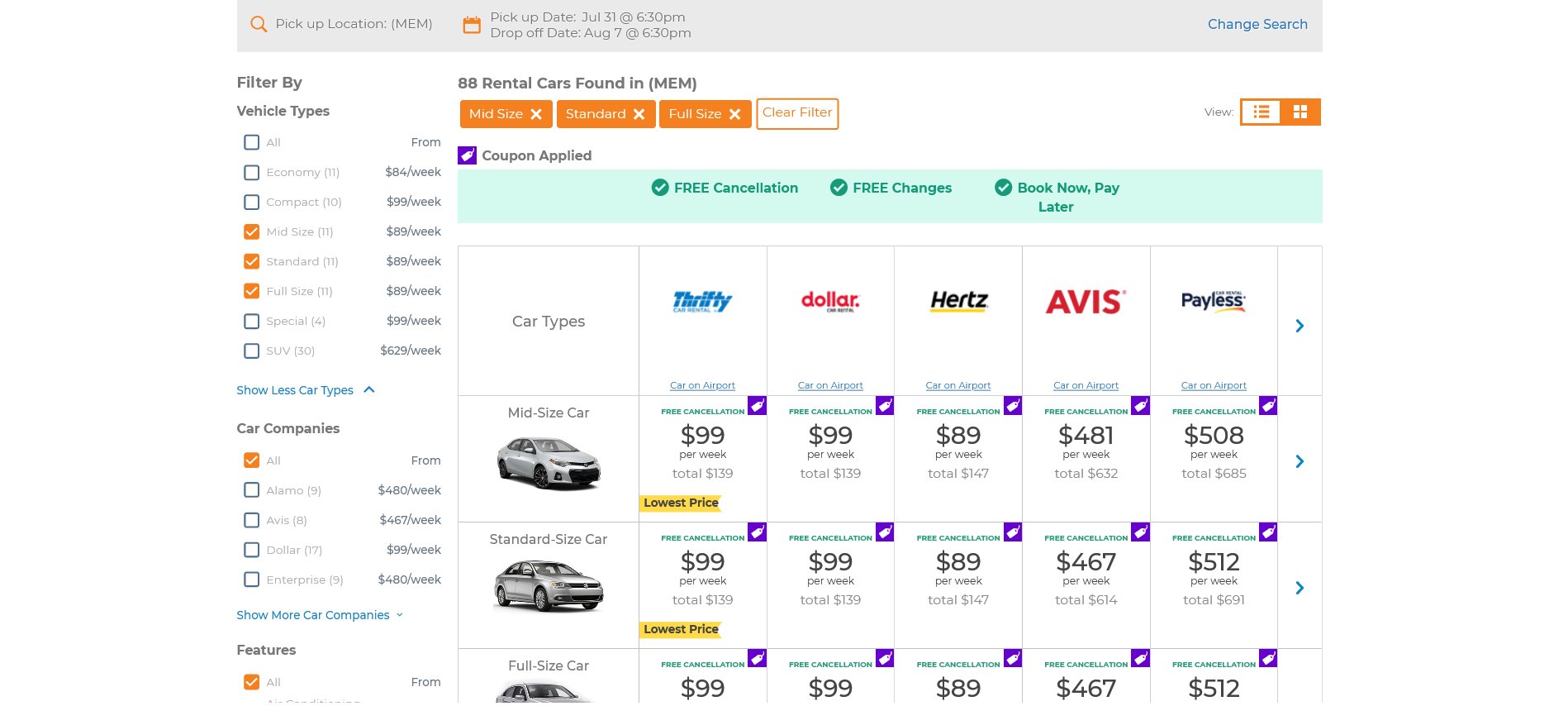Image resolution: width=1568 pixels, height=706 pixels.
Task: Click the Pick up Location field
Action: tap(354, 24)
